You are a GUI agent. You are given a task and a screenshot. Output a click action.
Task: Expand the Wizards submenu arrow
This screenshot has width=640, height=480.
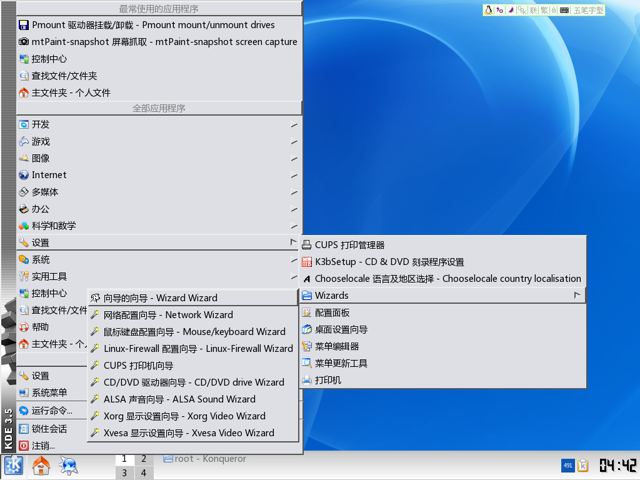point(577,295)
